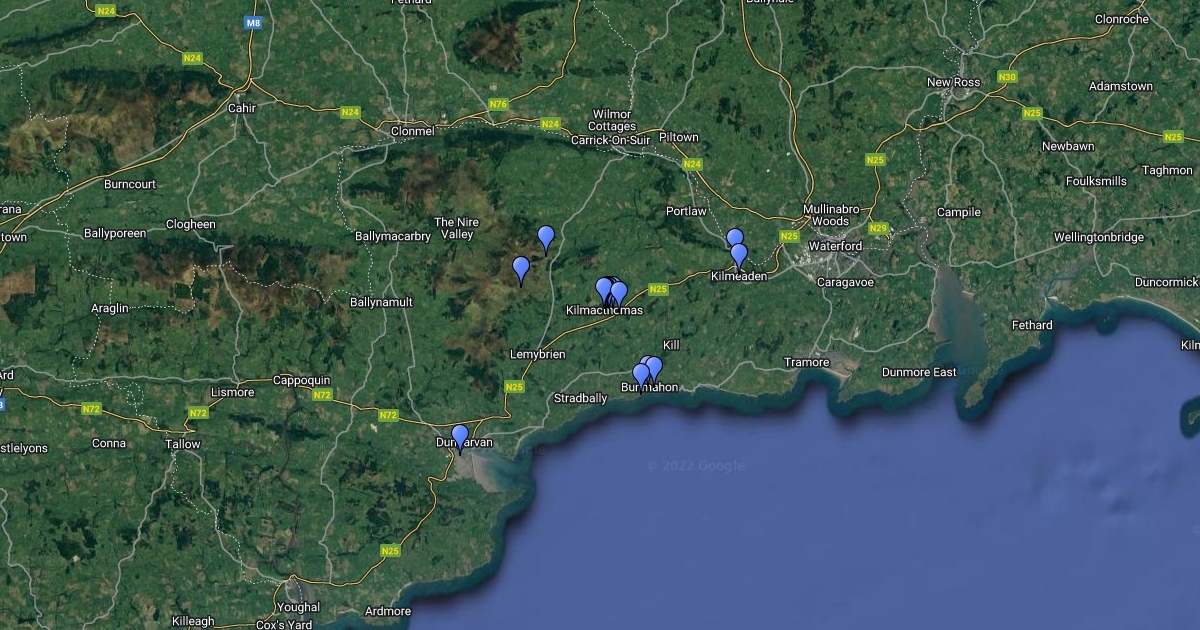Click the blue map pin at Dungarvan
The image size is (1200, 630).
point(460,439)
